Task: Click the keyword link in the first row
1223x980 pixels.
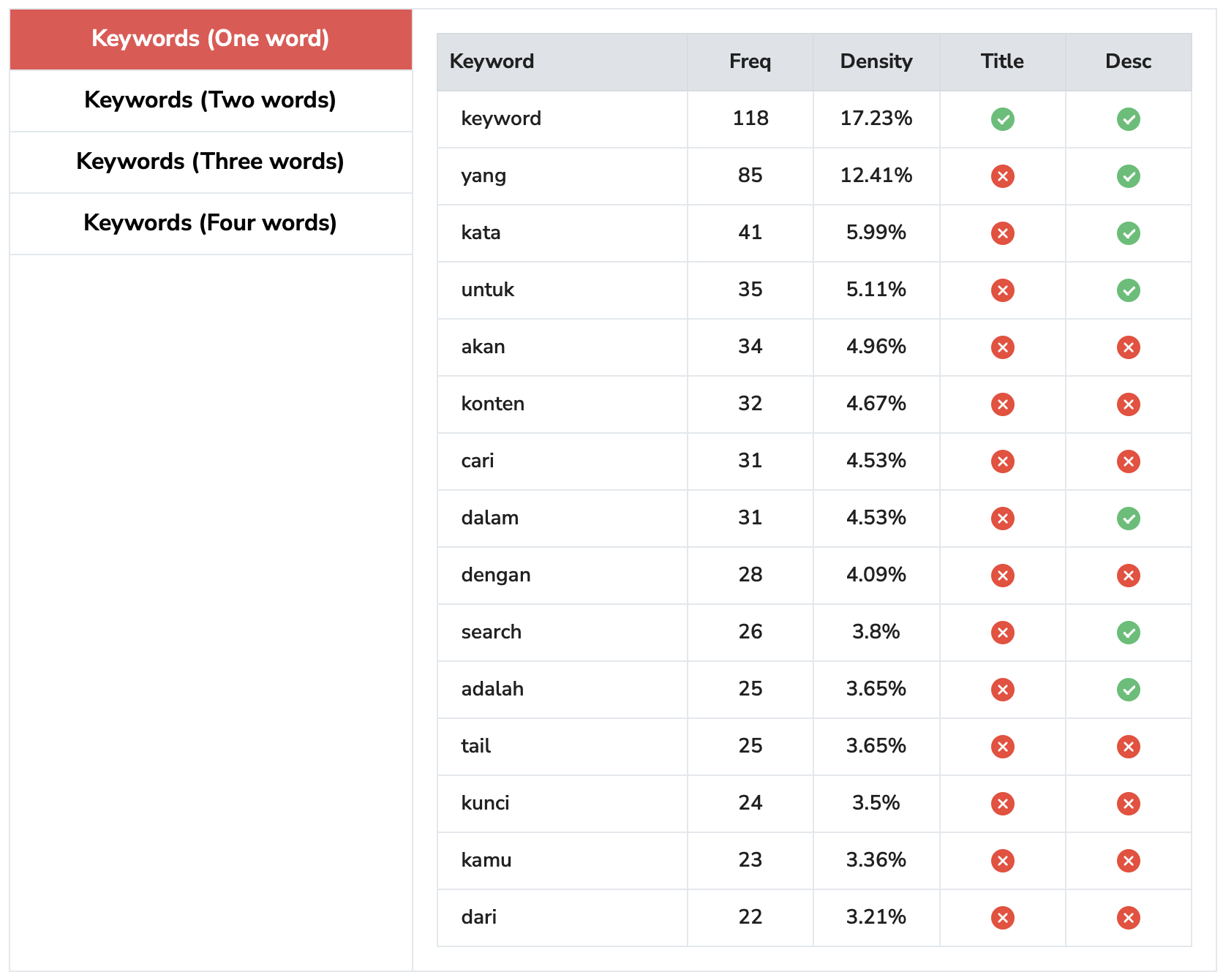Action: click(x=501, y=118)
